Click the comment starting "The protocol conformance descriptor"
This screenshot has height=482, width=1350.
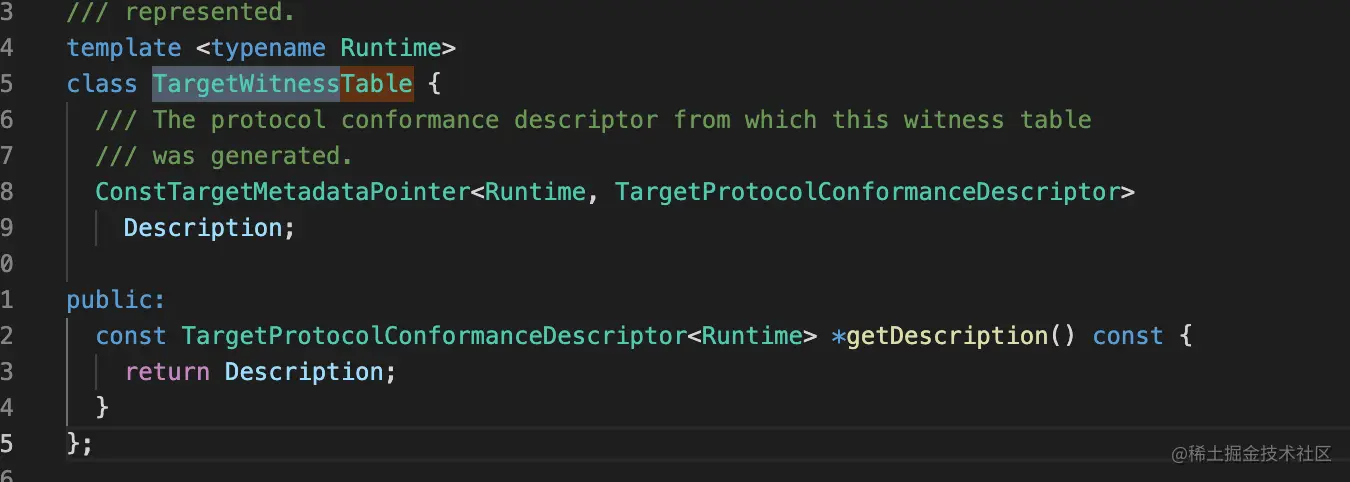tap(593, 119)
